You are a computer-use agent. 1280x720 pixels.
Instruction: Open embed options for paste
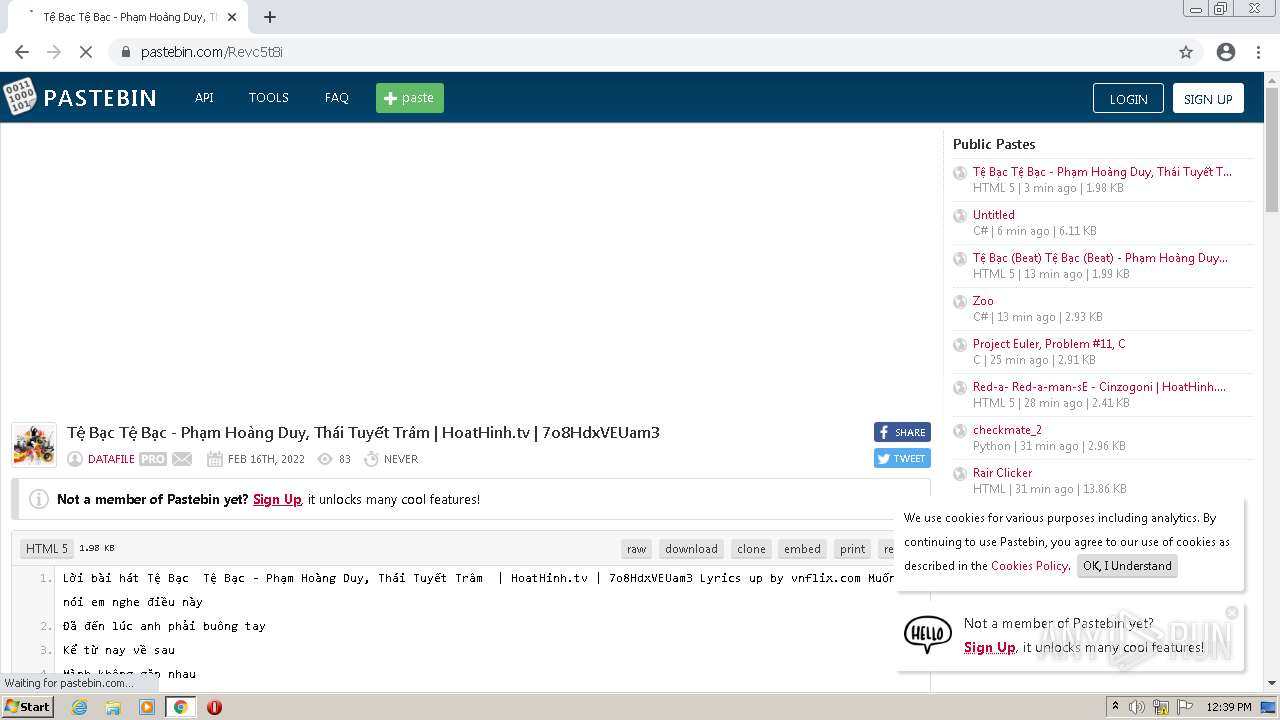802,549
